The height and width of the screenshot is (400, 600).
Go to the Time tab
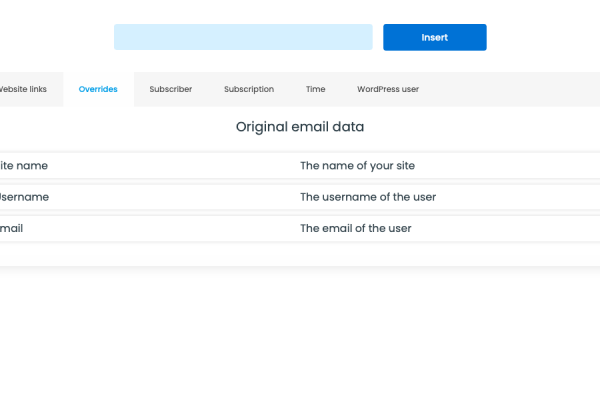pos(315,89)
